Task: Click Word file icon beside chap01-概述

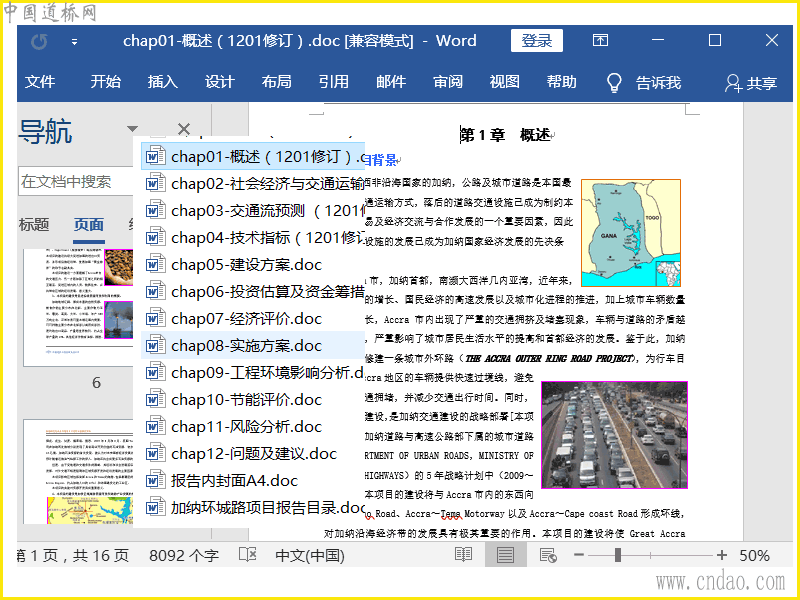Action: [x=155, y=156]
